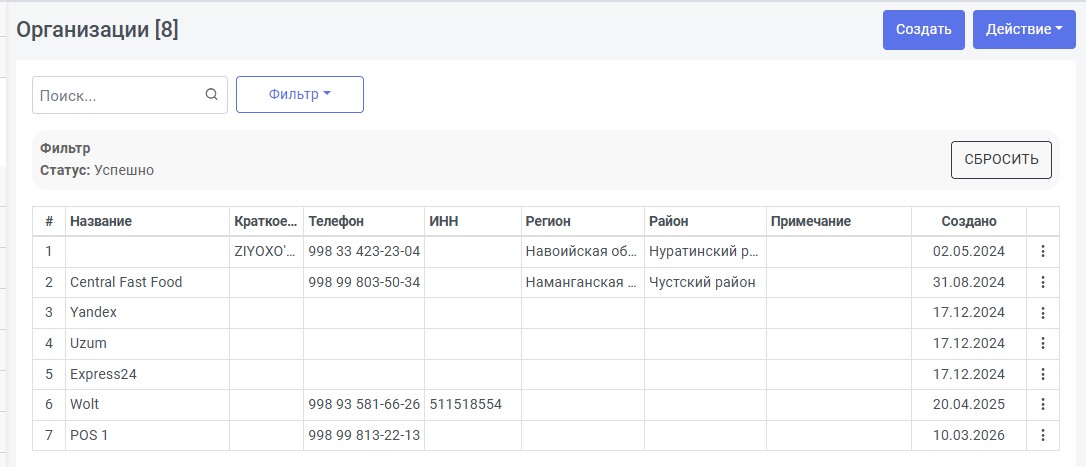Open row actions menu for Uzum

[1042, 343]
